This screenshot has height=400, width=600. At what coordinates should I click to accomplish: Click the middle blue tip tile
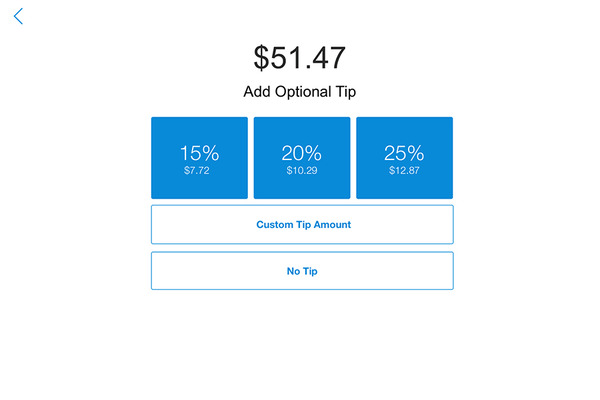tap(302, 158)
